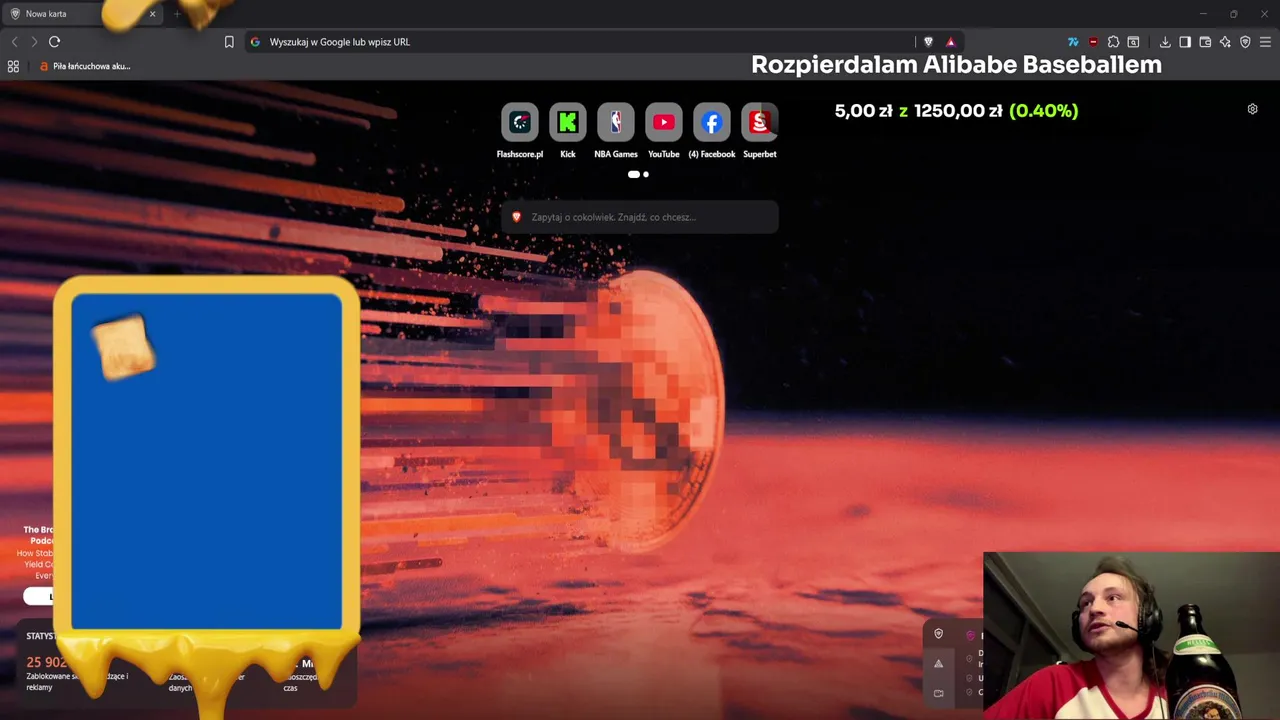This screenshot has height=720, width=1280.
Task: Open the hamburger main menu
Action: tap(1265, 42)
